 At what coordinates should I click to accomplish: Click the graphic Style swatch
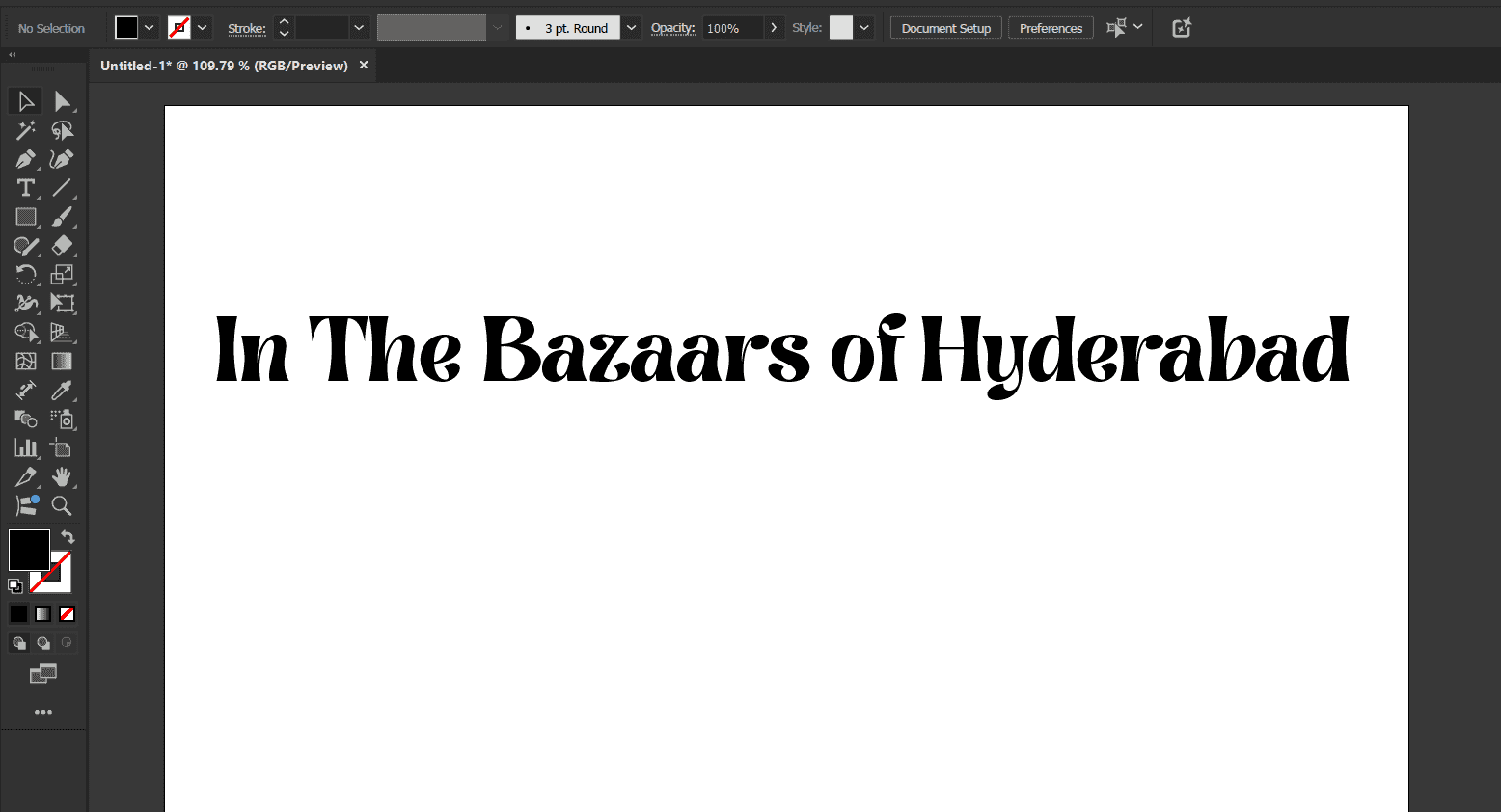pos(841,28)
